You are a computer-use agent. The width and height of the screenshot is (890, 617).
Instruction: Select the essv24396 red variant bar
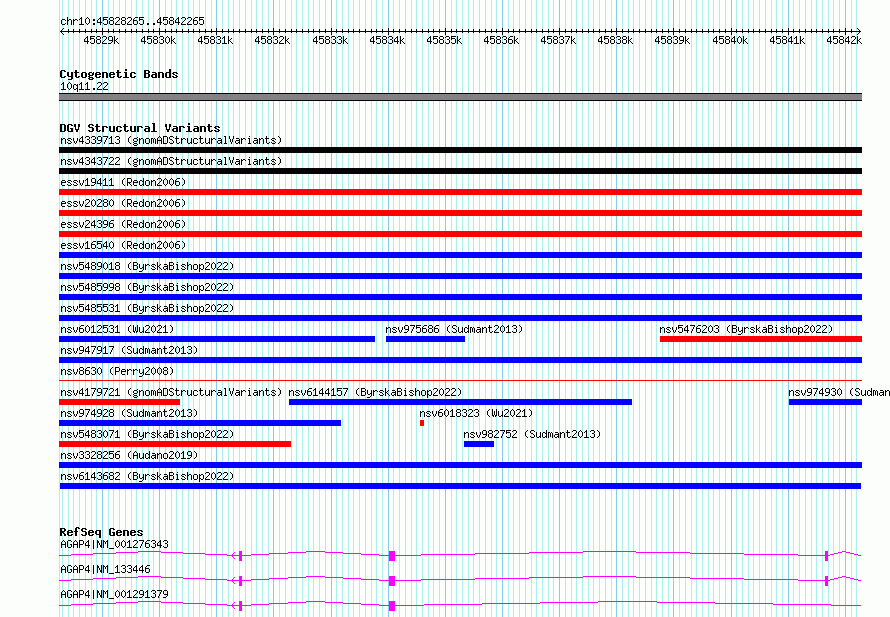tap(460, 234)
